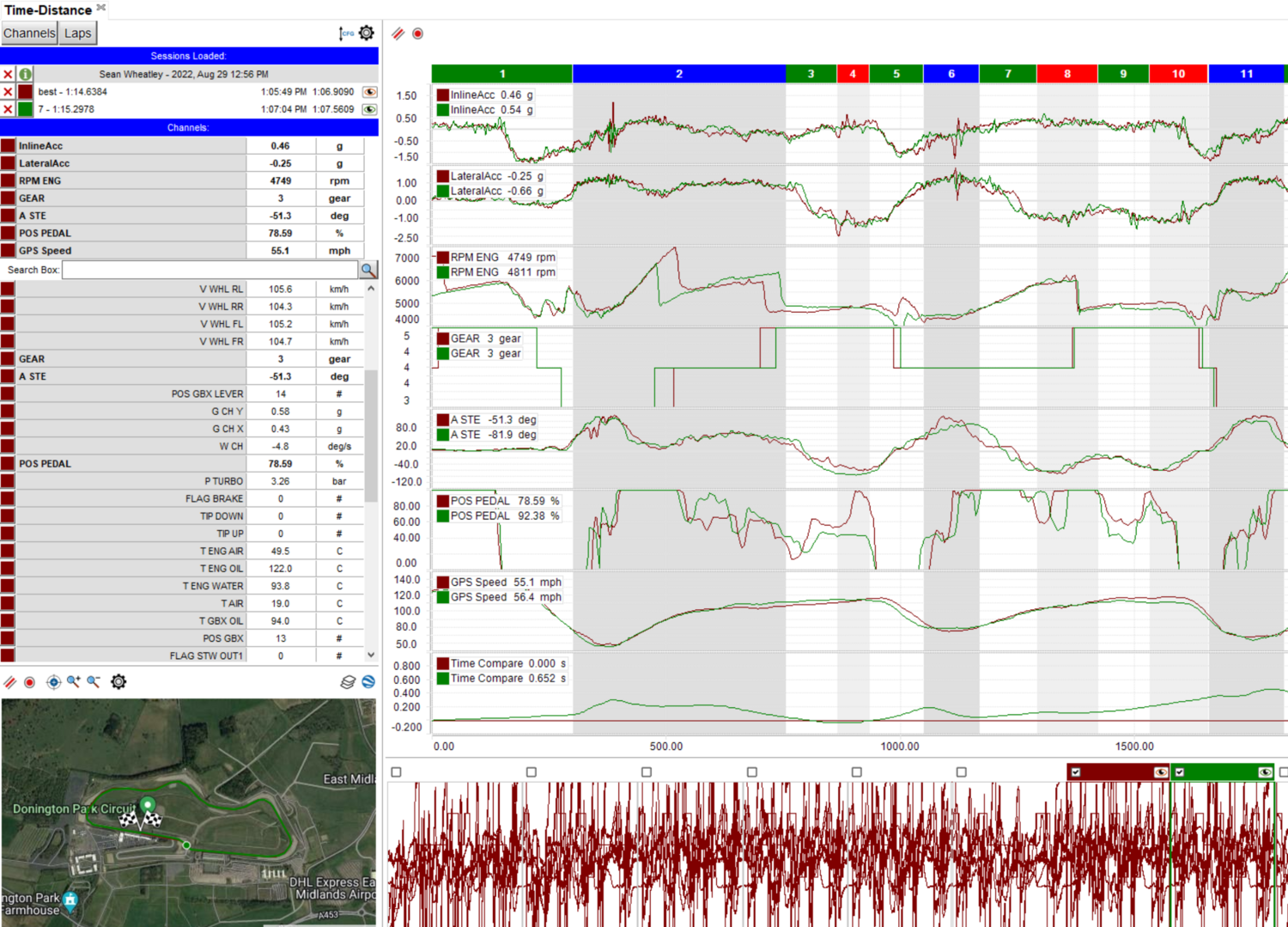This screenshot has height=927, width=1288.
Task: Click the map zoom out magnifier
Action: point(94,681)
